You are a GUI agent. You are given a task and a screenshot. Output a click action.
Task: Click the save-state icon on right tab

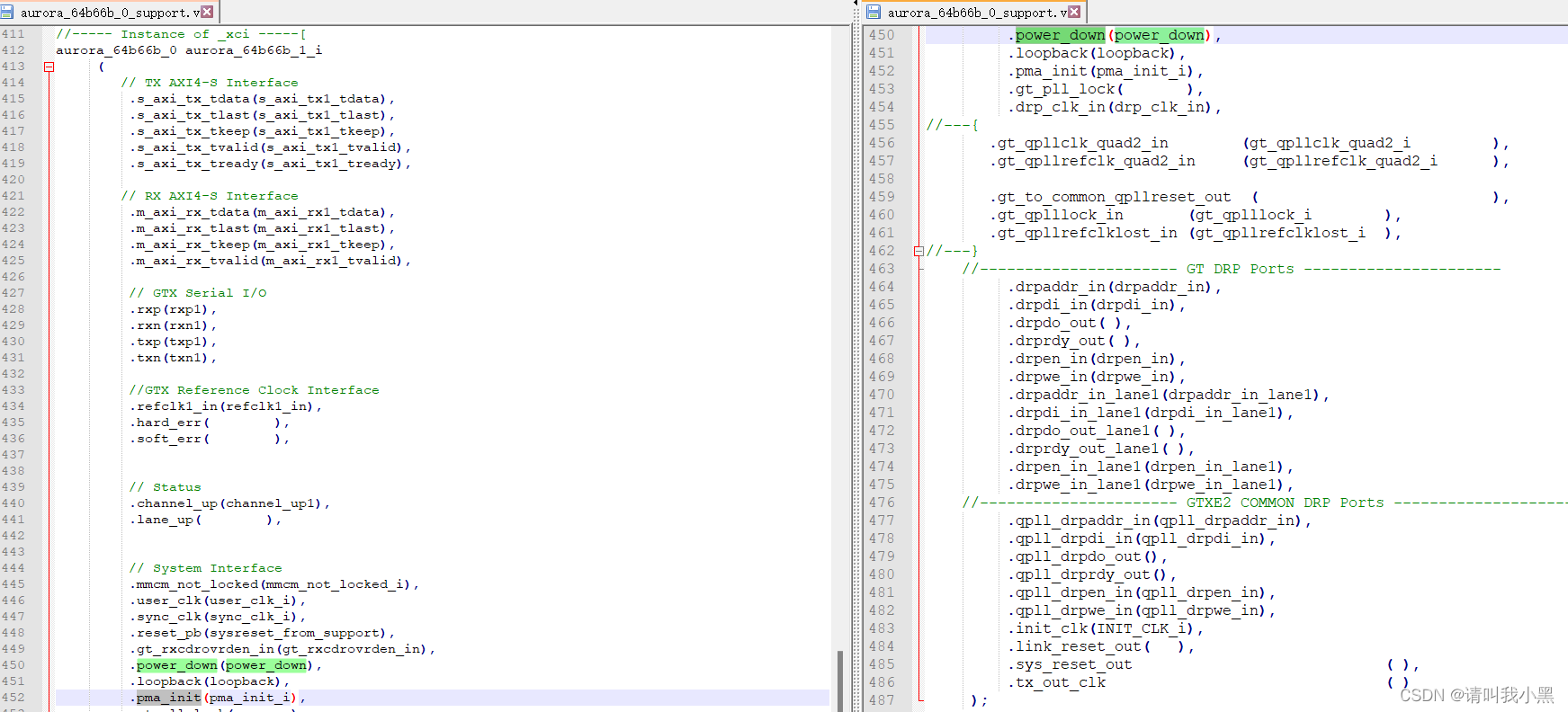(874, 13)
